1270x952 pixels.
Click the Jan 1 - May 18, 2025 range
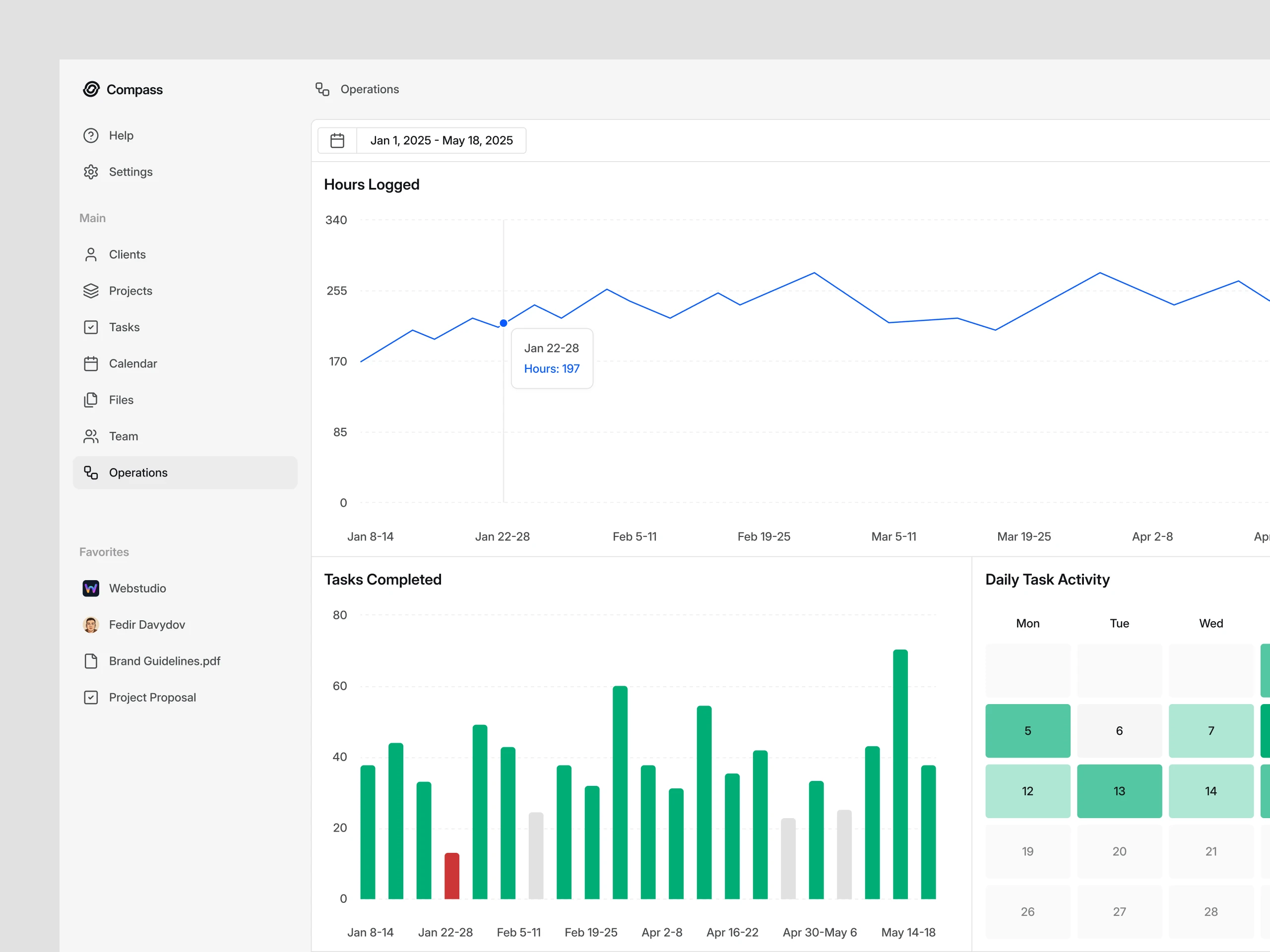click(441, 141)
